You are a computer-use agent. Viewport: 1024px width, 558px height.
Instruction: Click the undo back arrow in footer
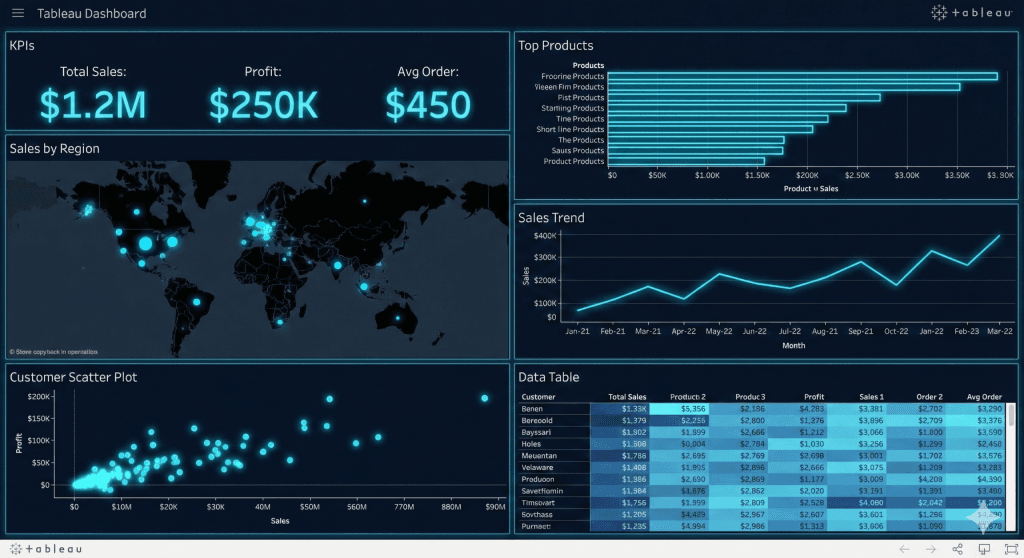tap(904, 548)
